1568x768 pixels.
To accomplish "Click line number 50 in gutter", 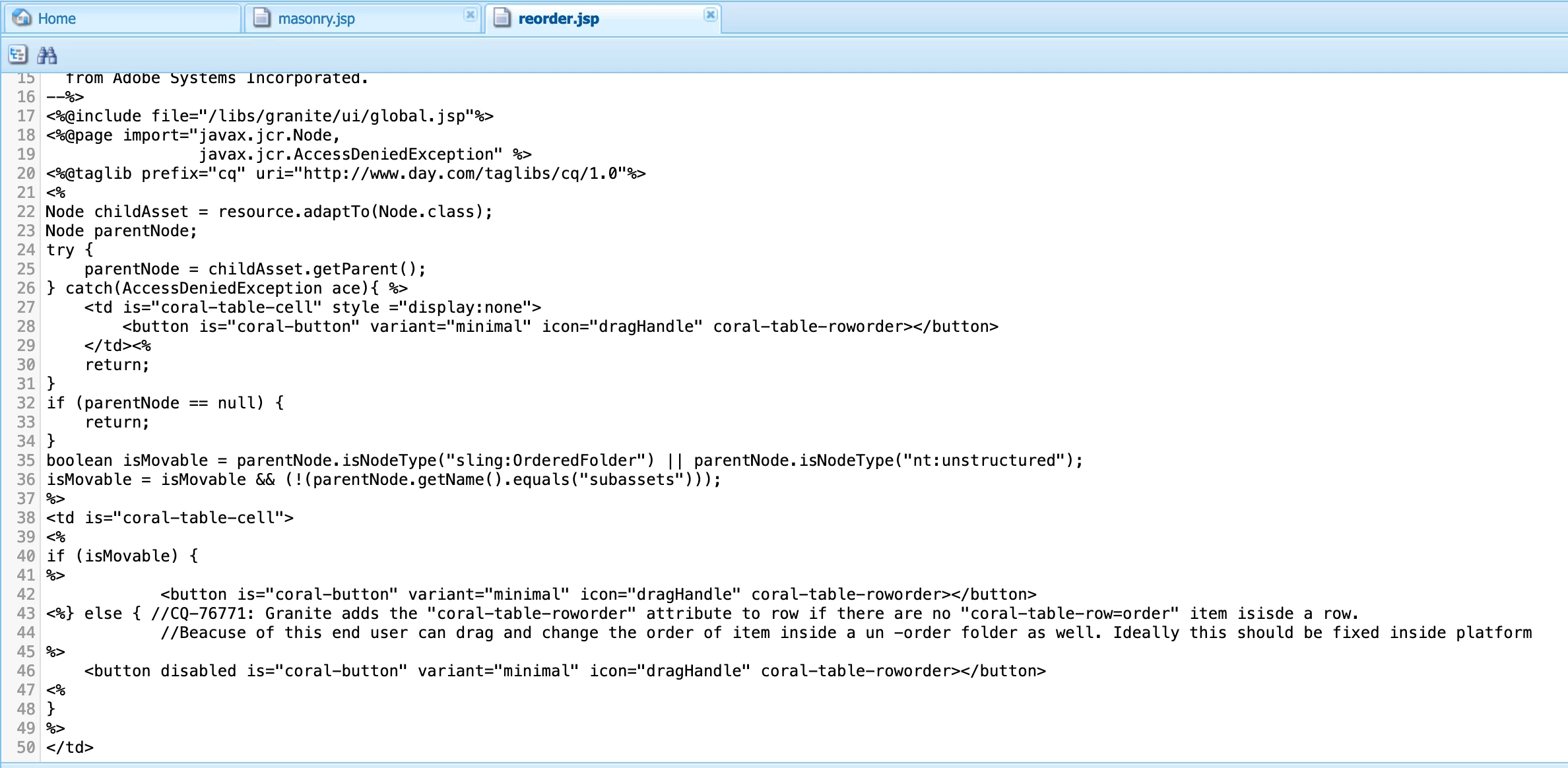I will point(26,748).
